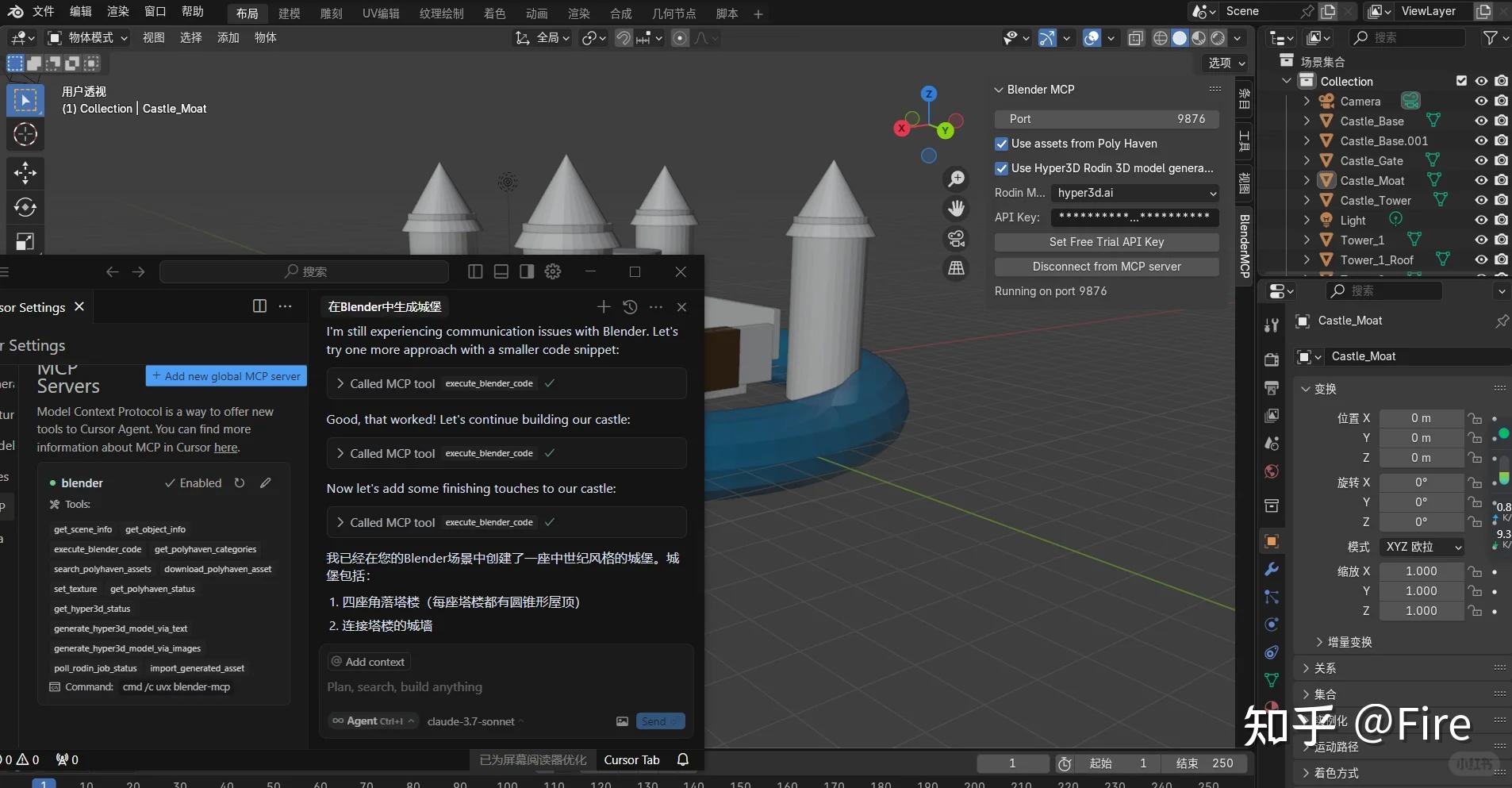This screenshot has height=788, width=1512.
Task: Open the Modifier properties wrench tab
Action: (x=1272, y=569)
